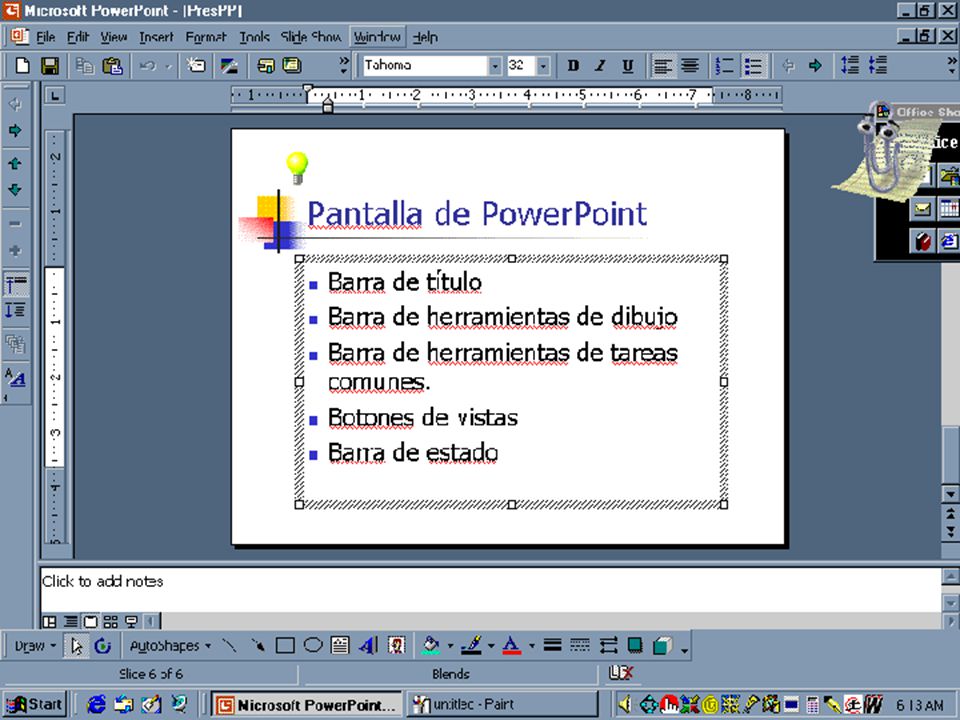Click the Promote left arrow

point(788,66)
